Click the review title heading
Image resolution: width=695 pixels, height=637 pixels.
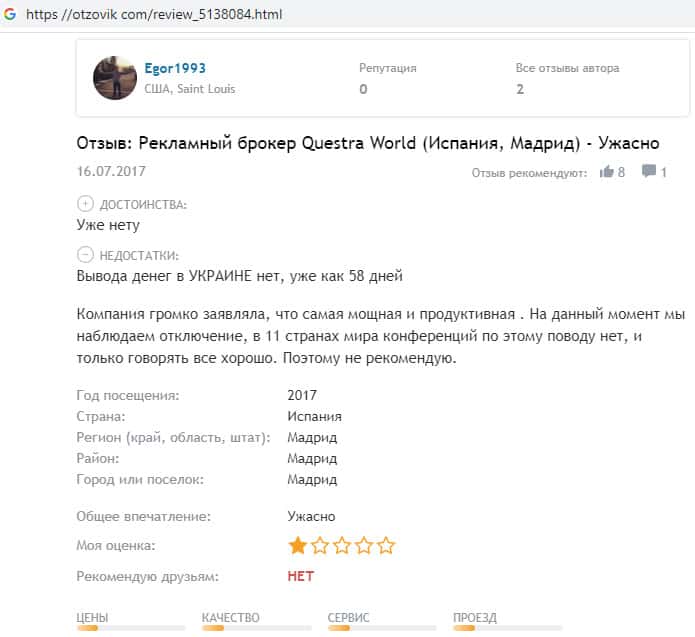[x=367, y=144]
